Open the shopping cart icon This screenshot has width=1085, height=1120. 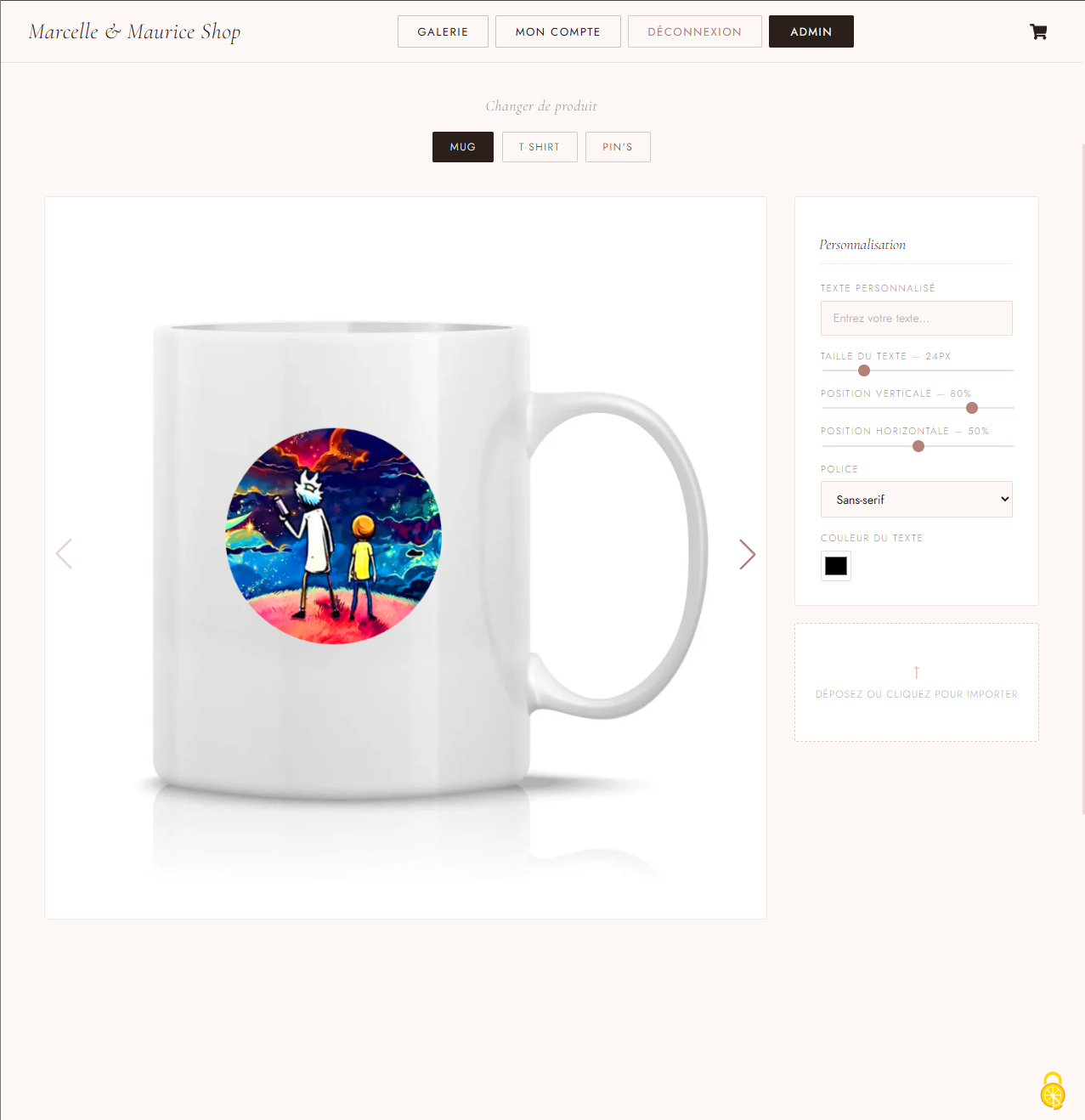1038,31
